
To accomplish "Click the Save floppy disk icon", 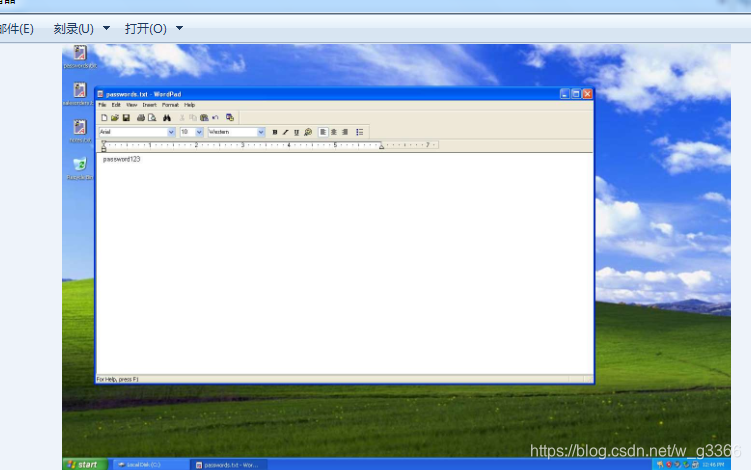I will tap(126, 117).
